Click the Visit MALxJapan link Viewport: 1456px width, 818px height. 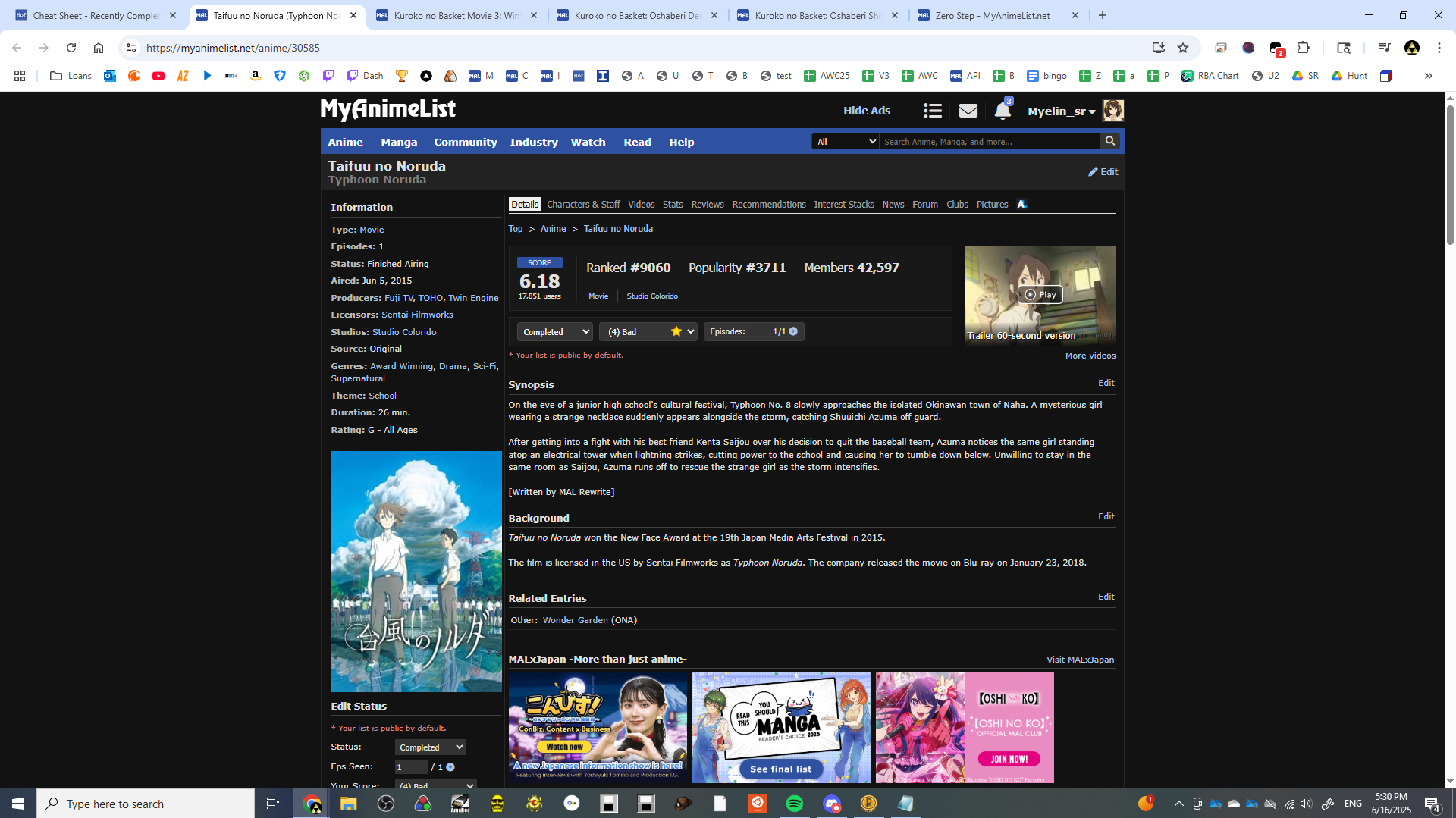(1080, 660)
